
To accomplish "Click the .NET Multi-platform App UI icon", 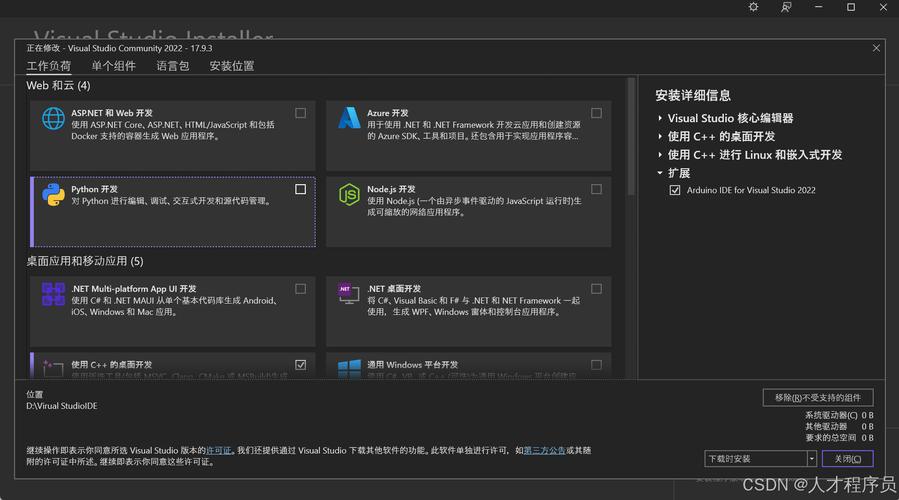I will 53,294.
